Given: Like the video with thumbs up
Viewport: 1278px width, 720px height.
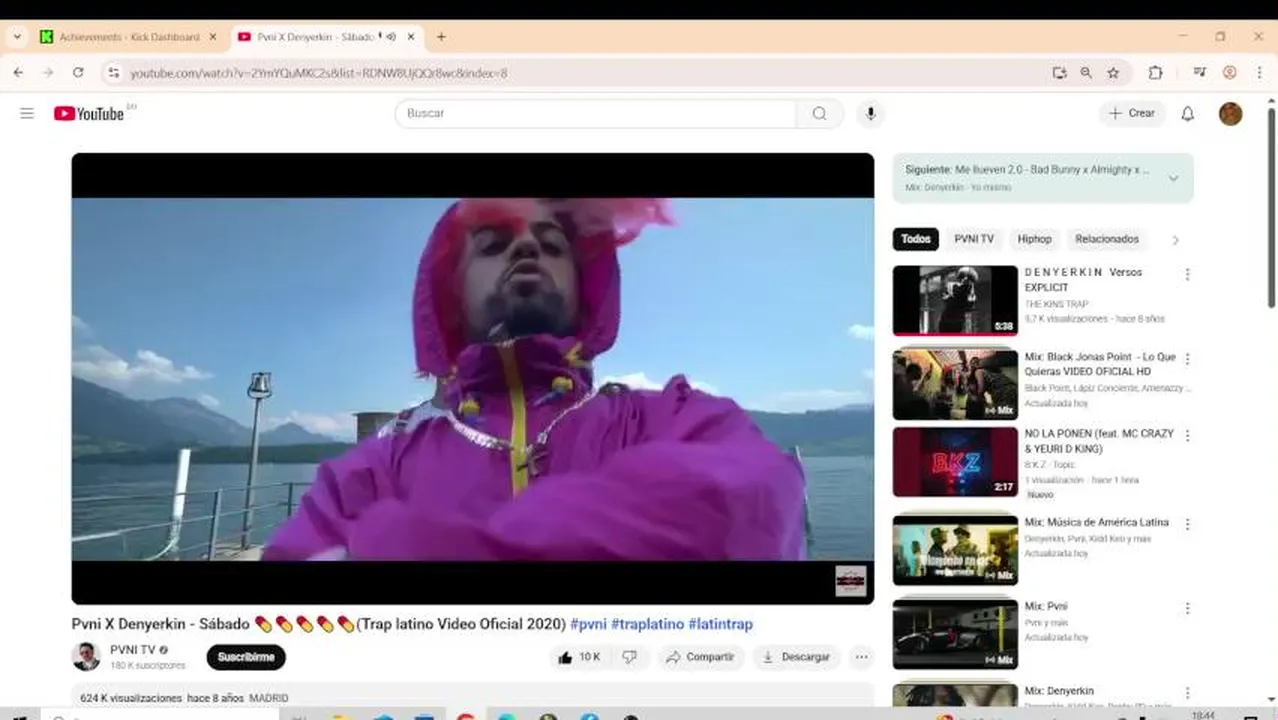Looking at the screenshot, I should [x=578, y=657].
